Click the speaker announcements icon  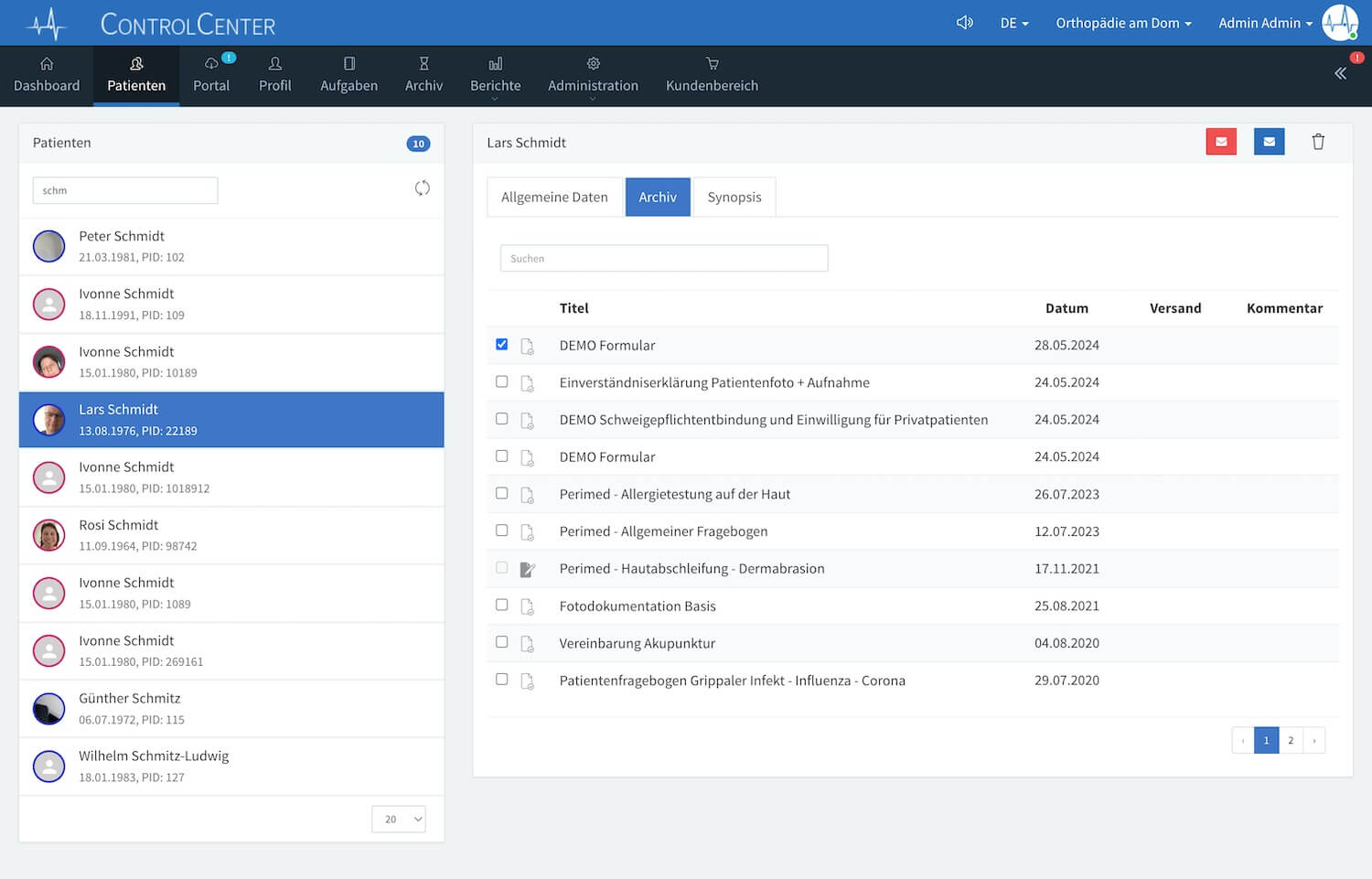coord(964,23)
